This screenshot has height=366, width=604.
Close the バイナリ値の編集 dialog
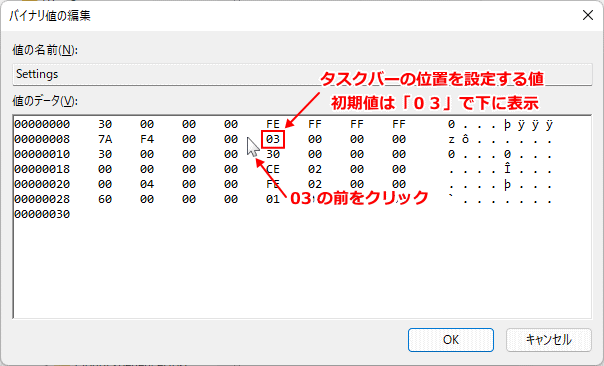588,15
